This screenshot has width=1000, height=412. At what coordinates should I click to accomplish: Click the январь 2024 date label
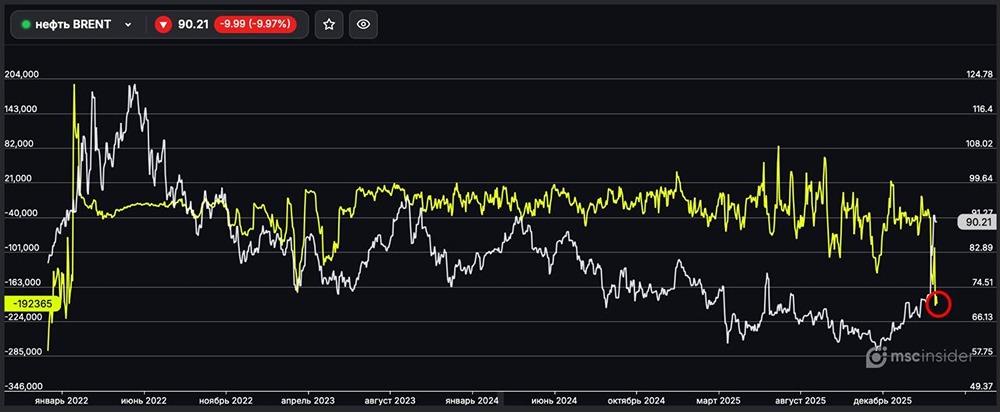tap(472, 401)
